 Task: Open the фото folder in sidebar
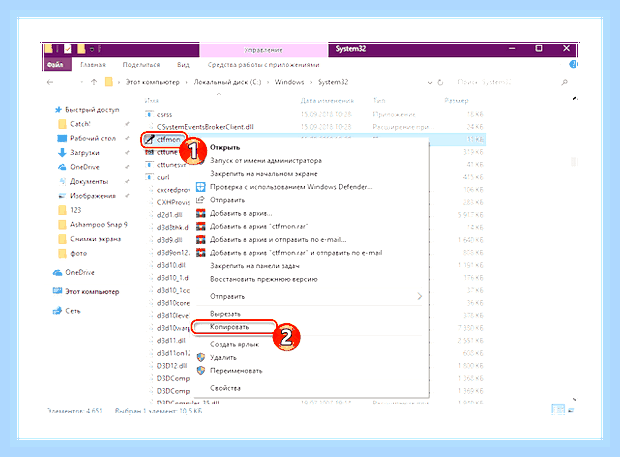[x=78, y=253]
